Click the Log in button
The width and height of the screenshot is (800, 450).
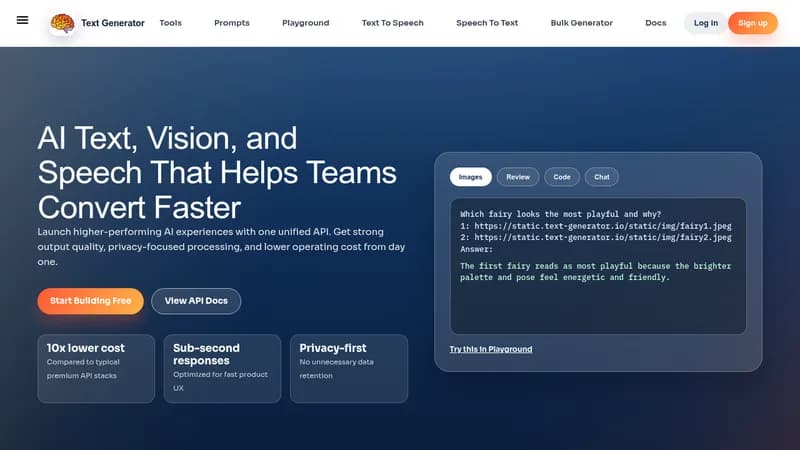pyautogui.click(x=706, y=23)
